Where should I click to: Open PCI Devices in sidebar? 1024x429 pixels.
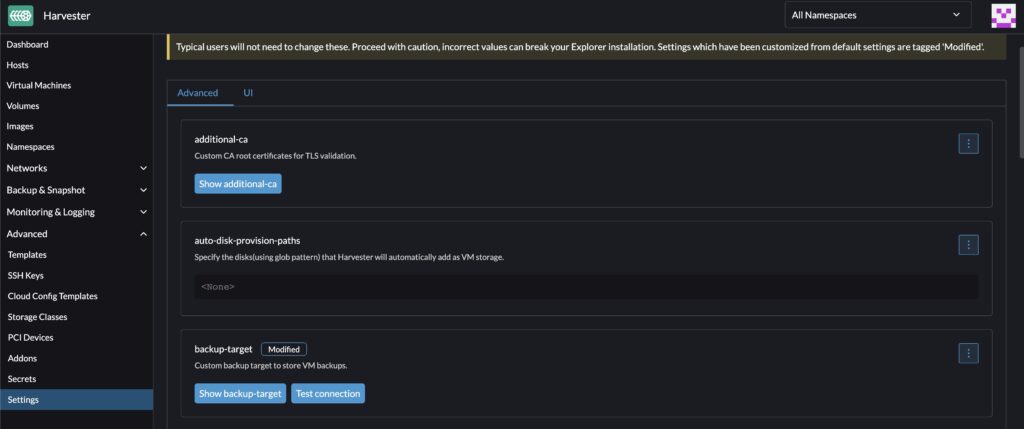pyautogui.click(x=30, y=338)
